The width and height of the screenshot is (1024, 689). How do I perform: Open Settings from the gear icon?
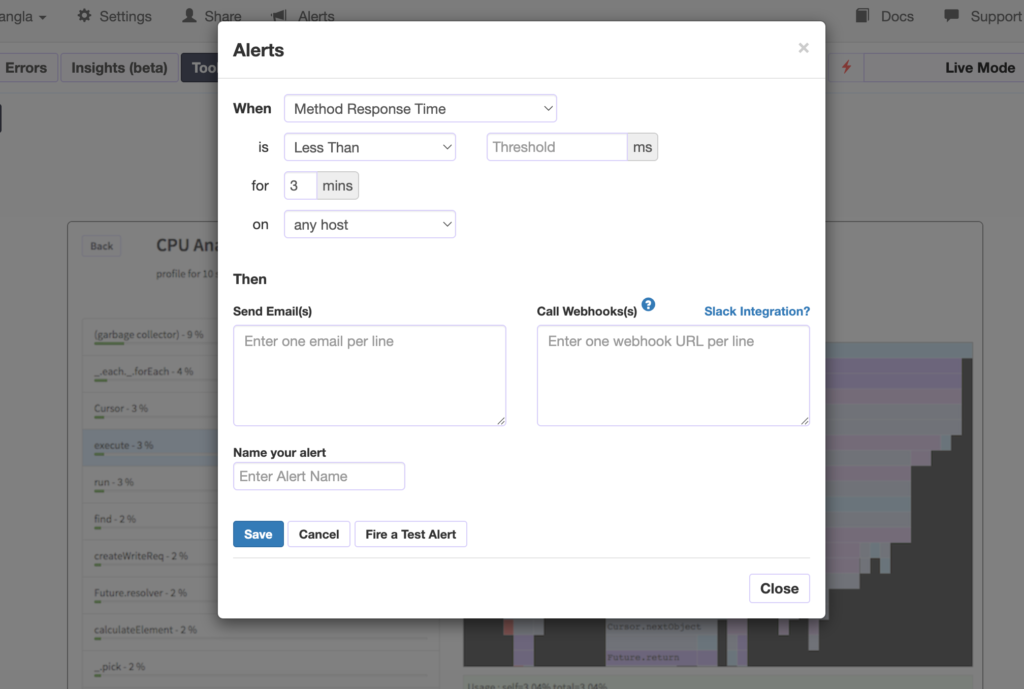pos(84,16)
